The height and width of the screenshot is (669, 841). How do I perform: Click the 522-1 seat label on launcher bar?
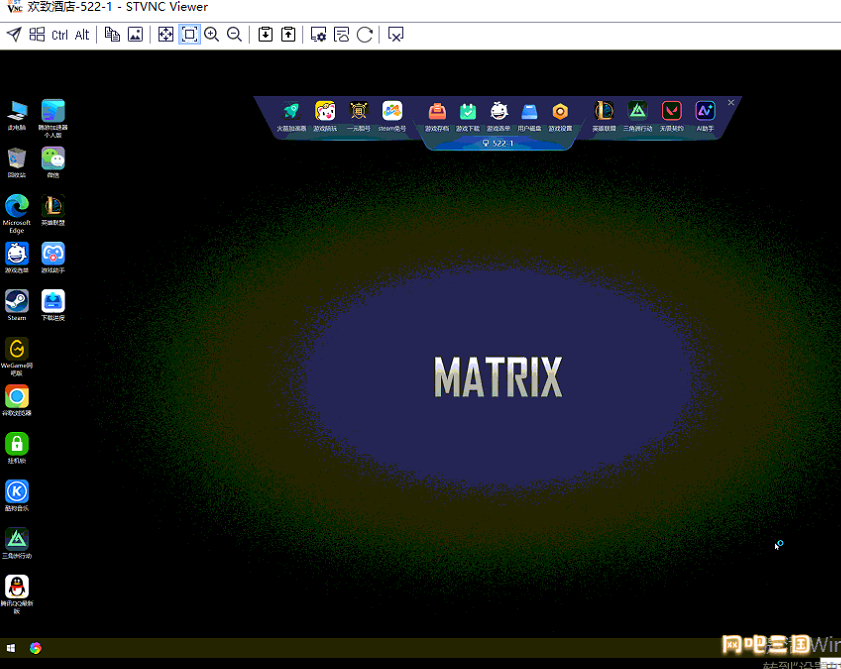tap(498, 143)
